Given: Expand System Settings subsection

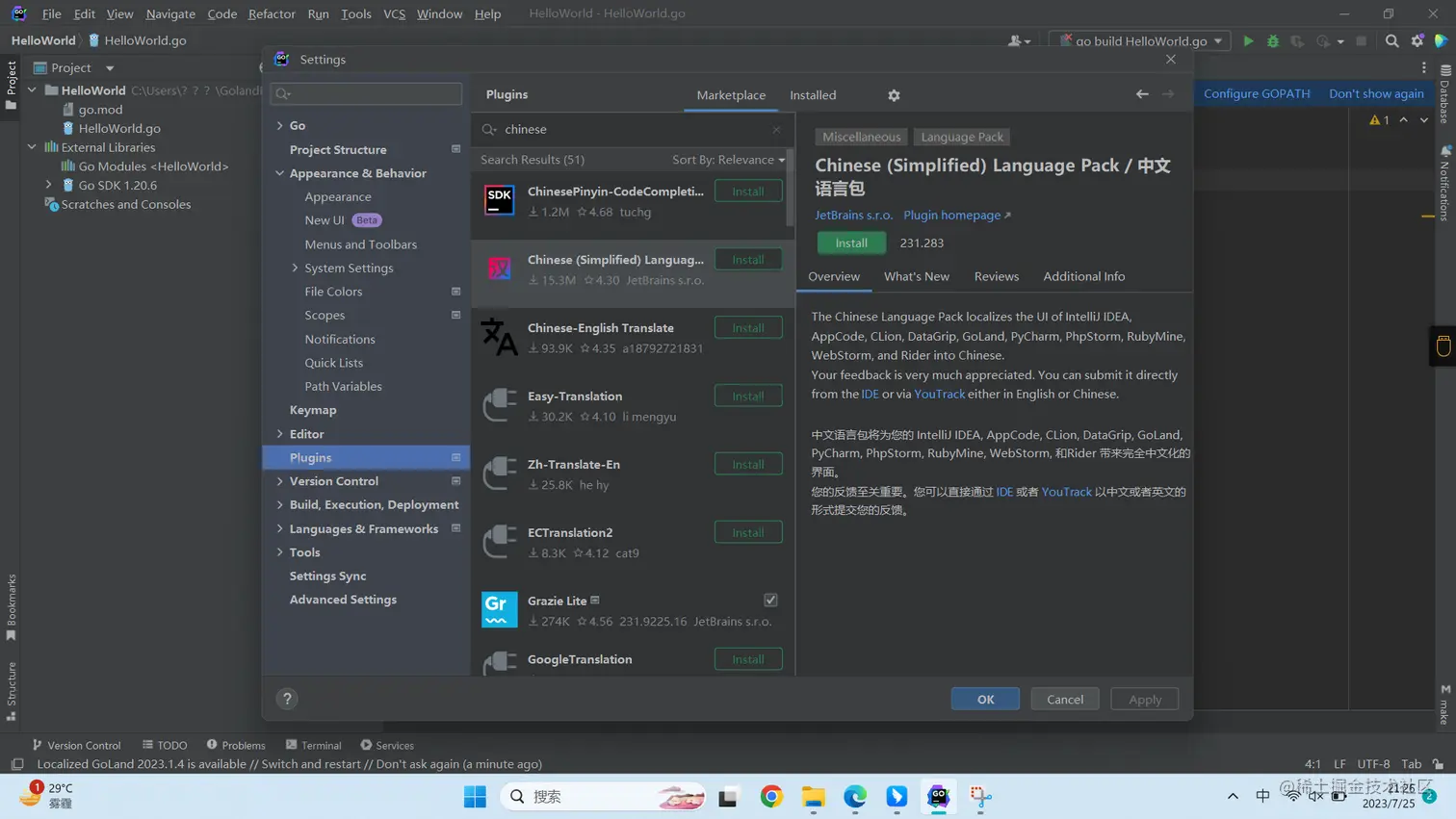Looking at the screenshot, I should (295, 269).
